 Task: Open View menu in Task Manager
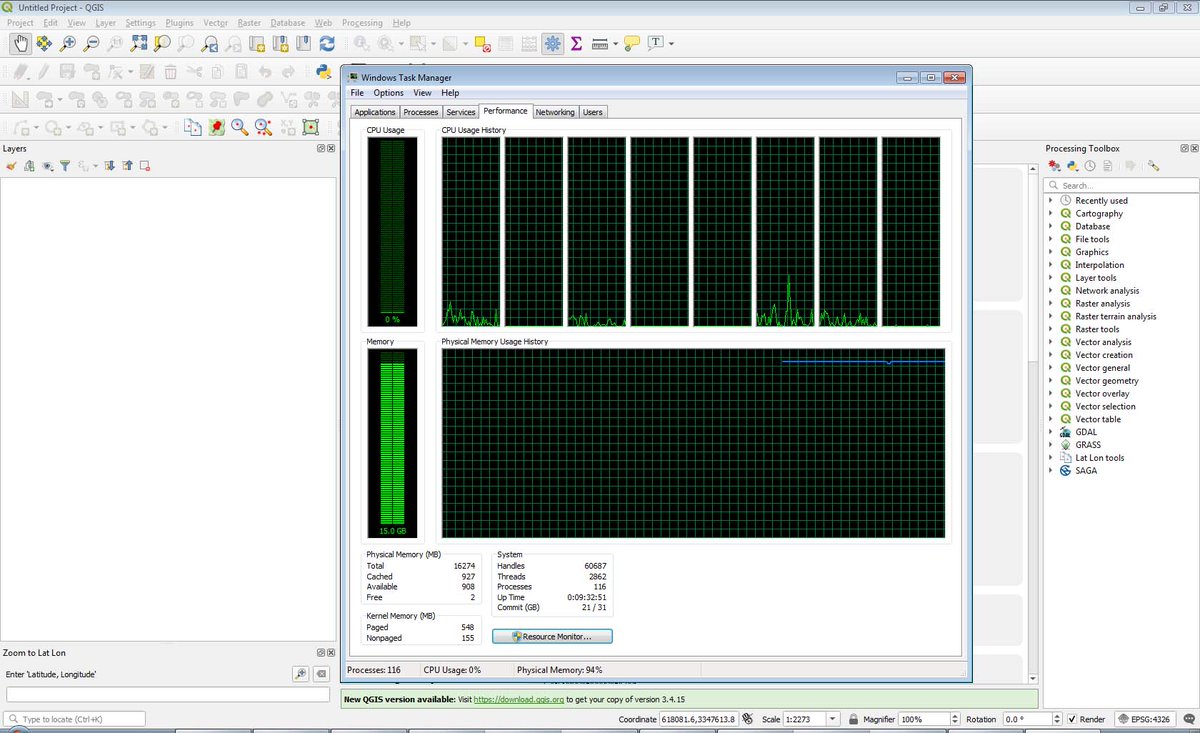(422, 93)
